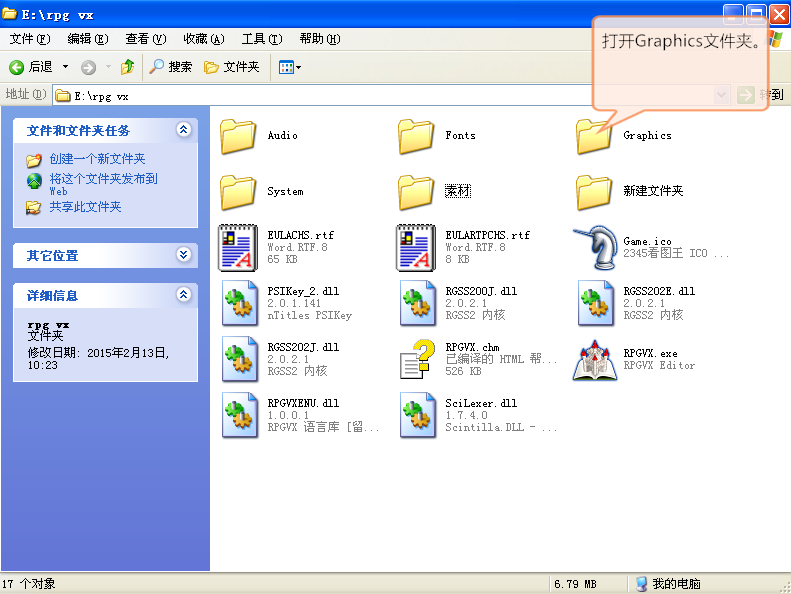Select the RGSS200J.dll file icon

[x=418, y=303]
